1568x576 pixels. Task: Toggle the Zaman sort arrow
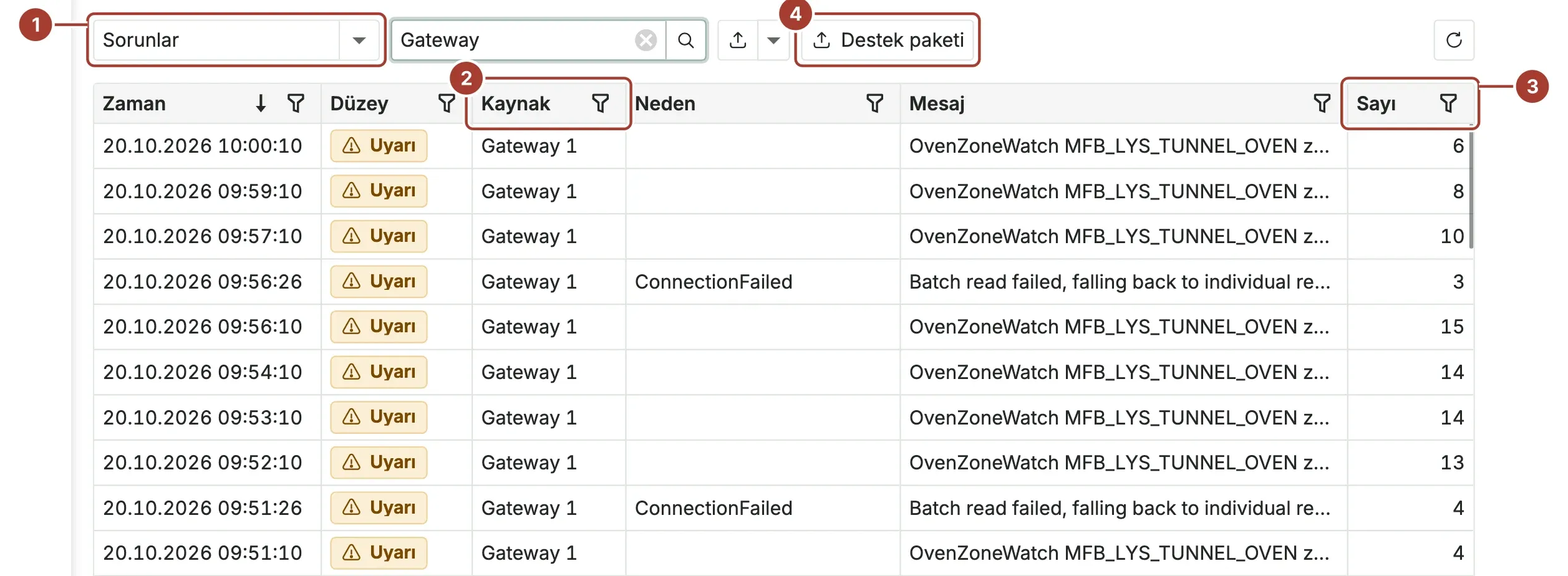coord(261,103)
